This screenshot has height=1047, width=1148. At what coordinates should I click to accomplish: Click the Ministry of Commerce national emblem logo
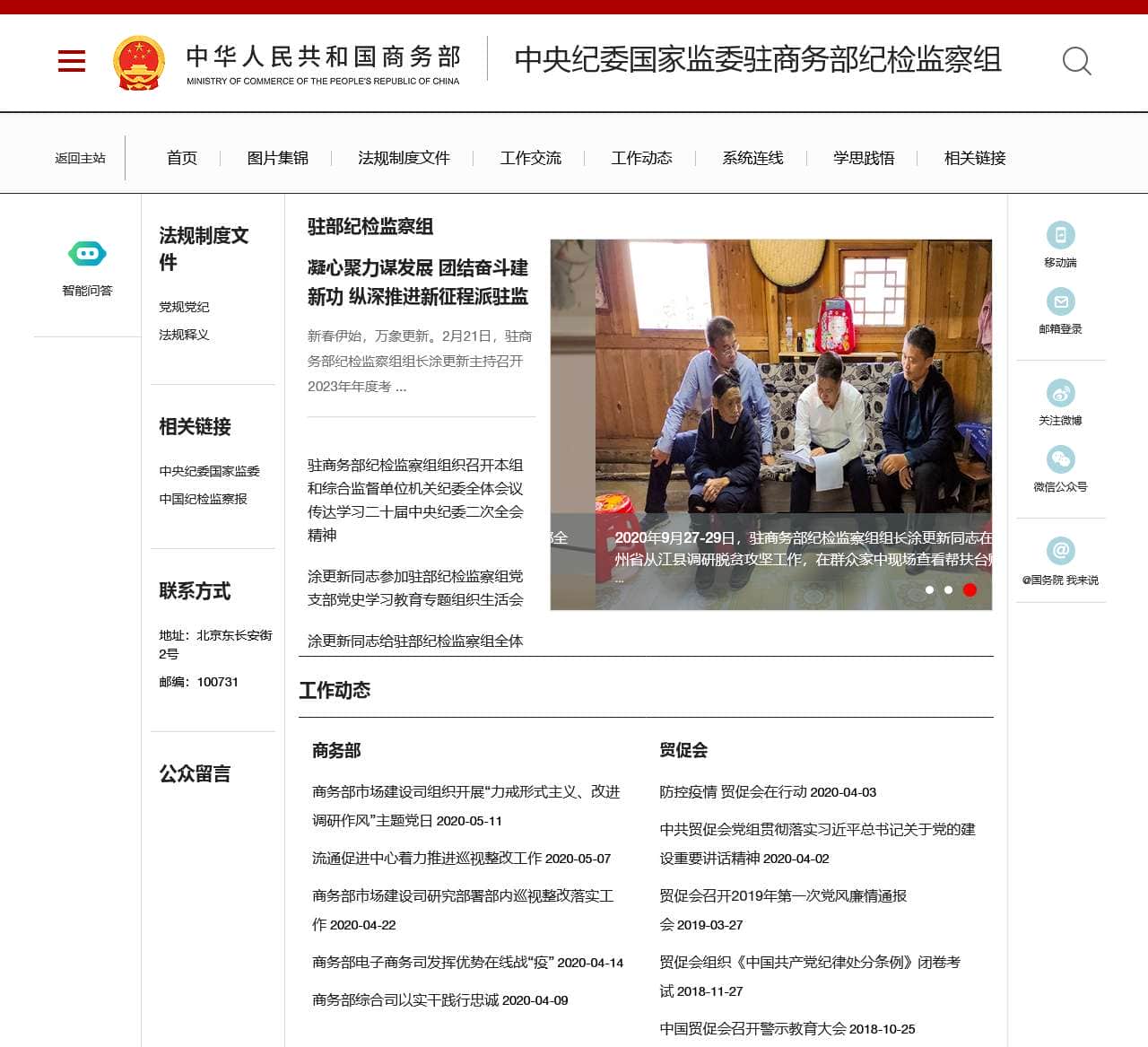139,61
